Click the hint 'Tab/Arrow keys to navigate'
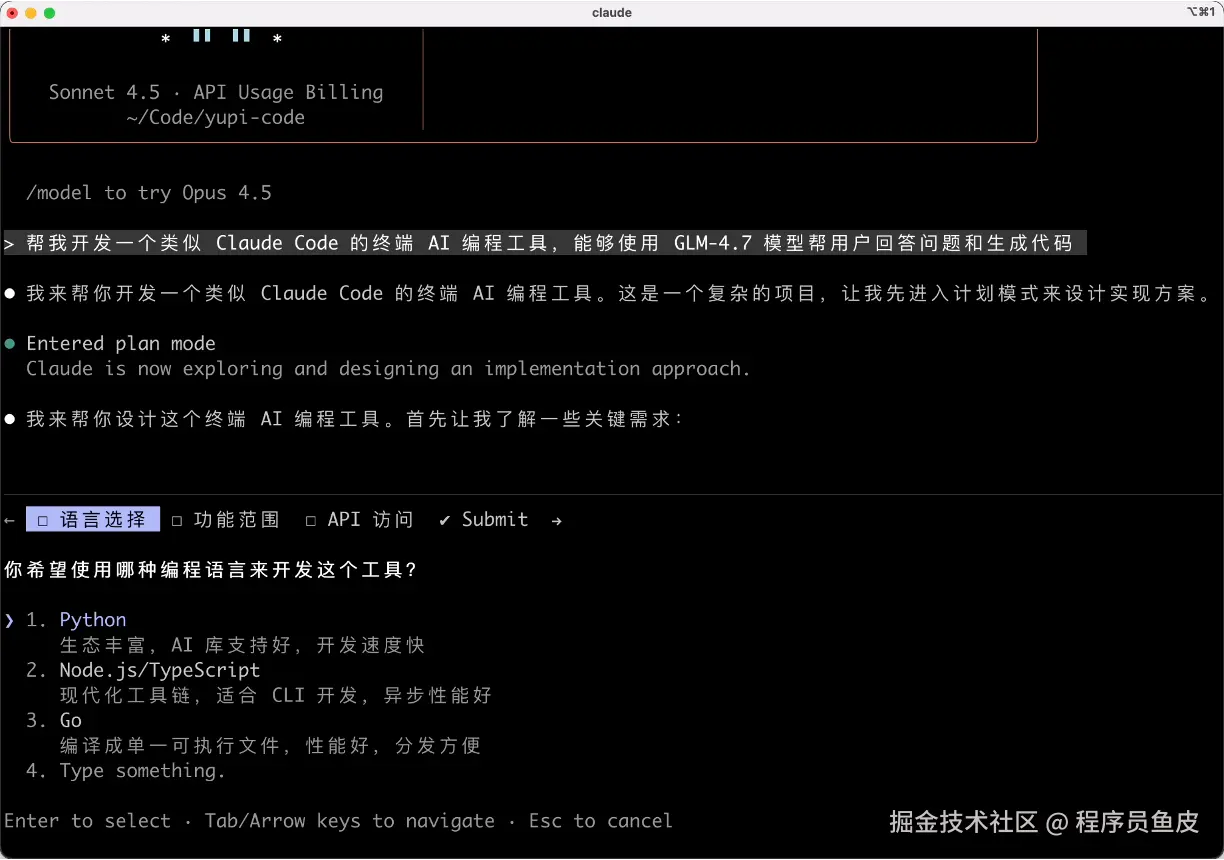Screen dimensions: 1224x860 coord(350,821)
